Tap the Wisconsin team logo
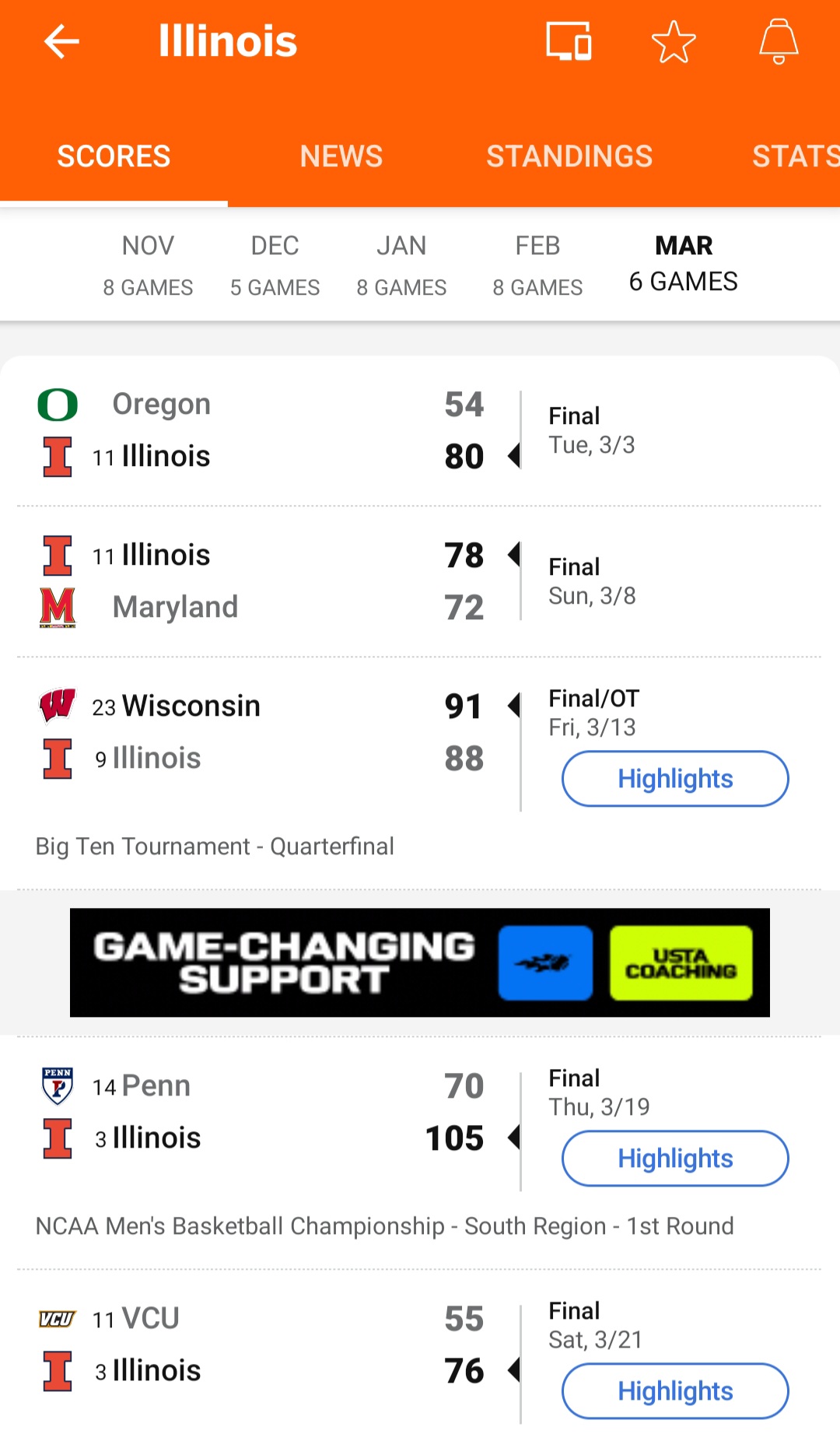840x1441 pixels. click(58, 706)
